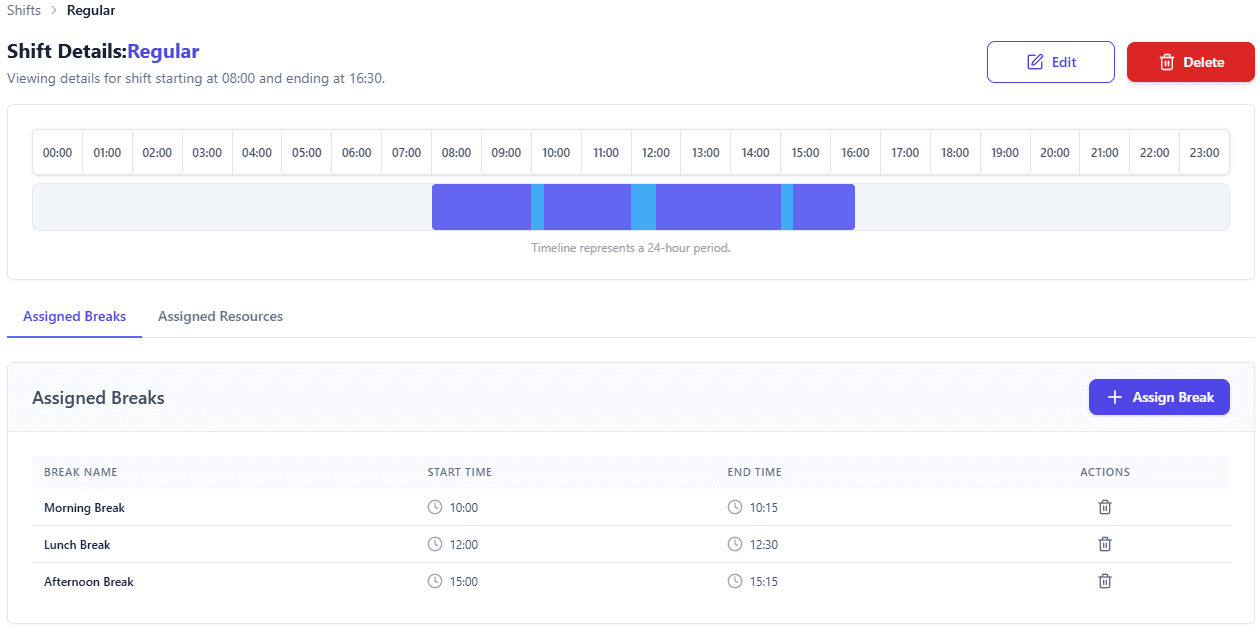This screenshot has width=1260, height=633.
Task: Click the clock icon beside 10:15 end time
Action: (x=735, y=507)
